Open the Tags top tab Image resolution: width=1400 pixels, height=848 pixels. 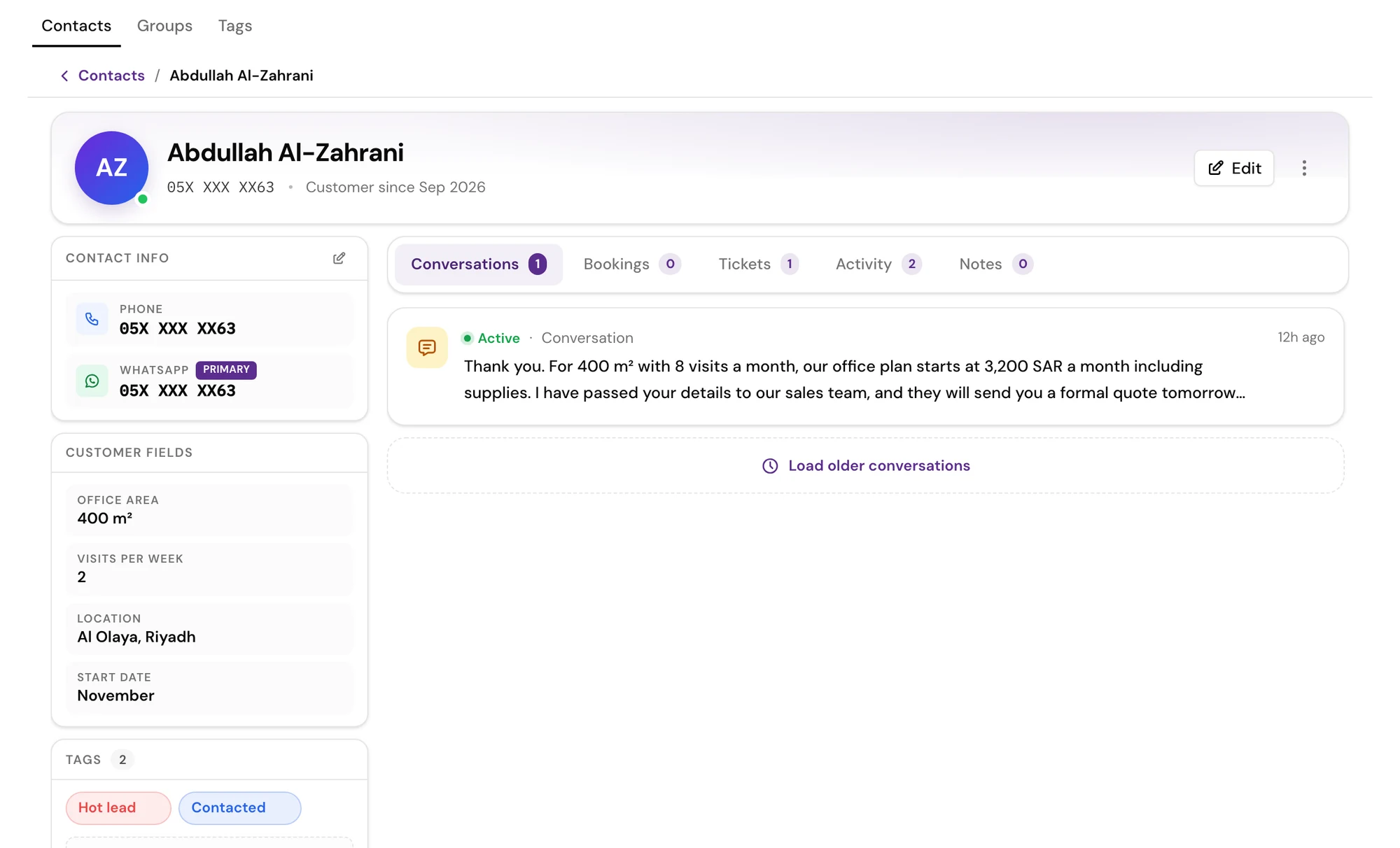click(234, 26)
